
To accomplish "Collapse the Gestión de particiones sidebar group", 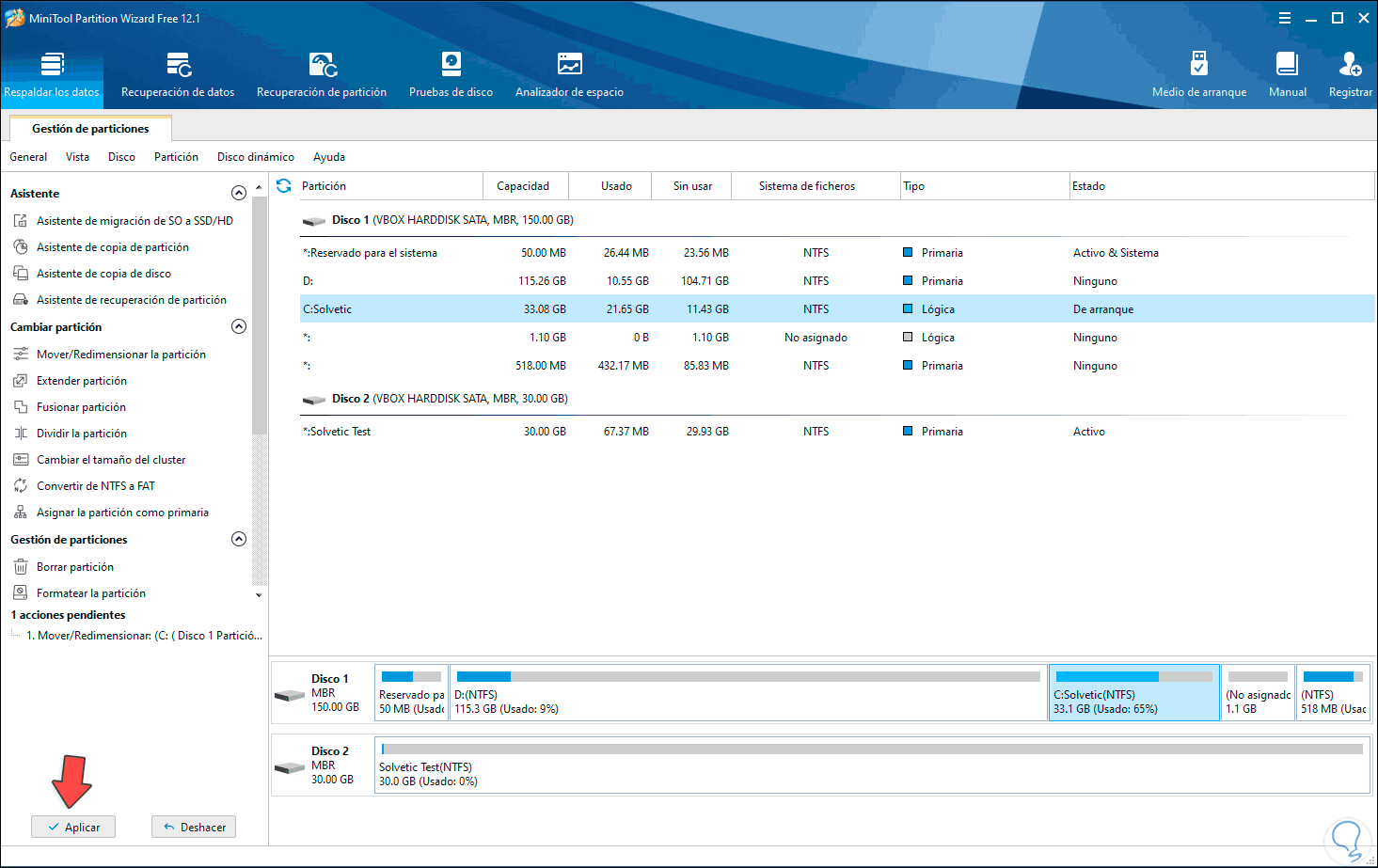I will tap(239, 539).
